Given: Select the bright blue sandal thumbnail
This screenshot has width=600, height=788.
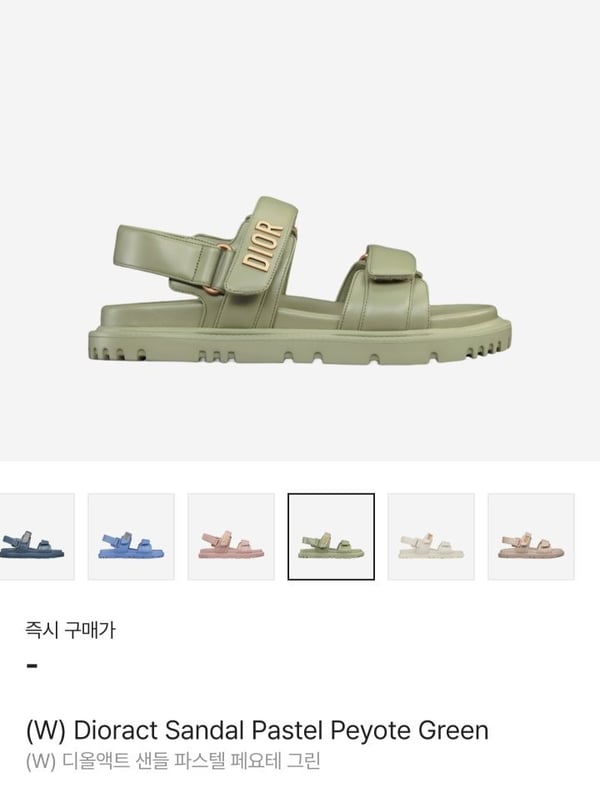Looking at the screenshot, I should click(x=131, y=537).
